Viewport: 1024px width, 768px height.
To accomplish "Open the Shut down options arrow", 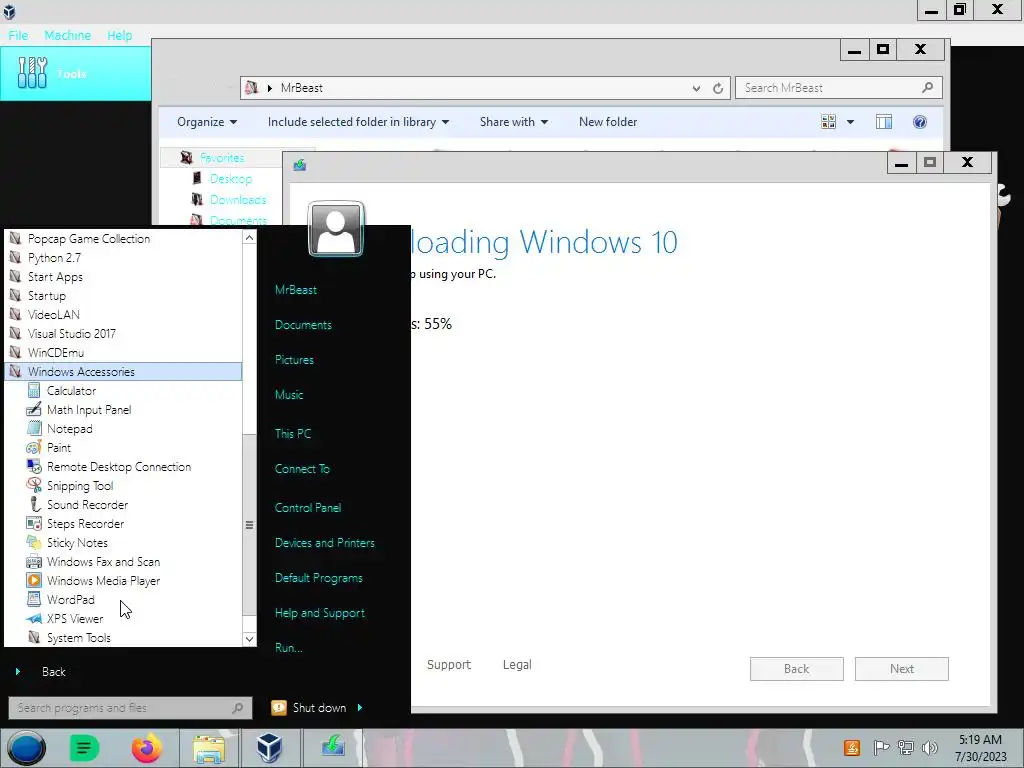I will 360,707.
